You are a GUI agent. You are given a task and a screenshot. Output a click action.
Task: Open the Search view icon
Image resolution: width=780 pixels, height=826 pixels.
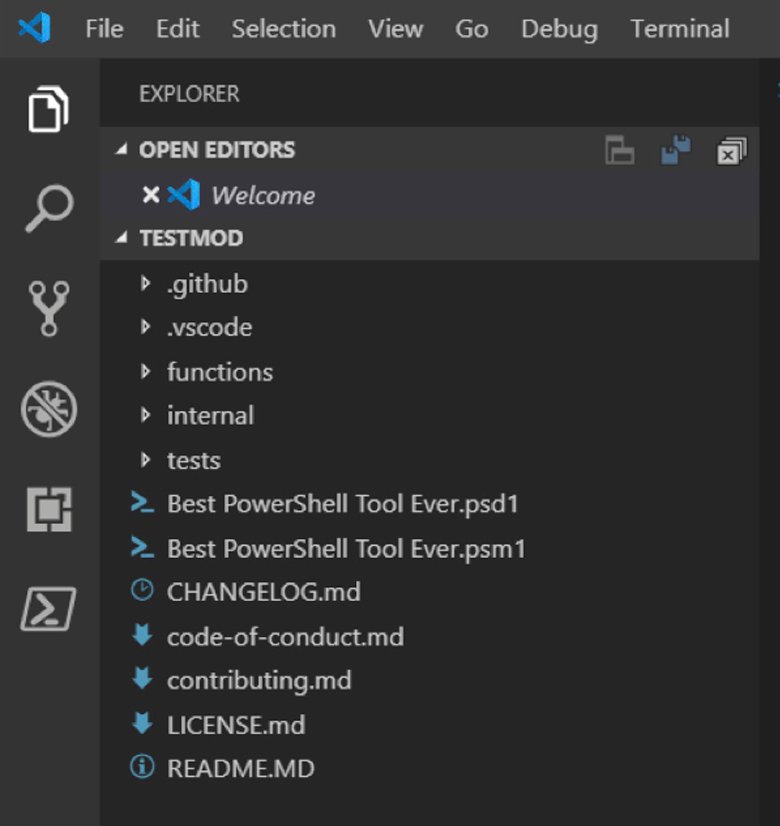[48, 208]
